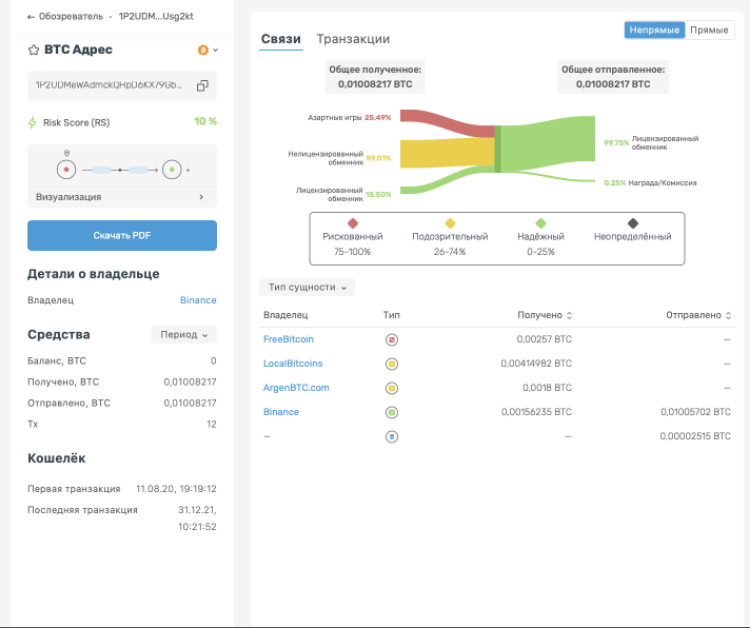Click Скачать PDF button

(122, 235)
